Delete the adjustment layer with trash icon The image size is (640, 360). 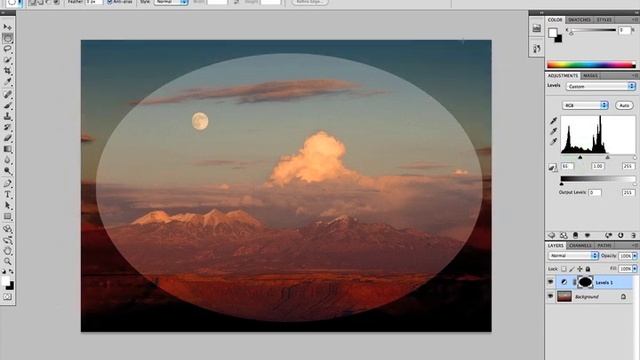[633, 236]
